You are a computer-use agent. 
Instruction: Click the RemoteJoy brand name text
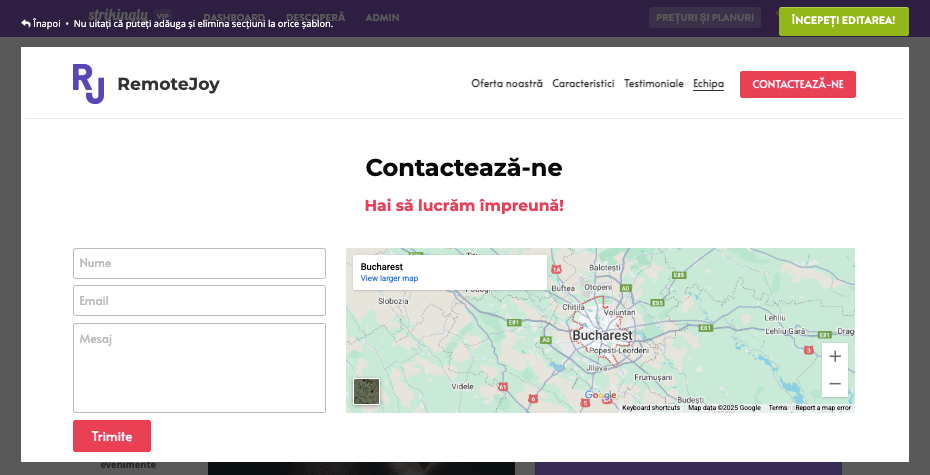point(168,84)
